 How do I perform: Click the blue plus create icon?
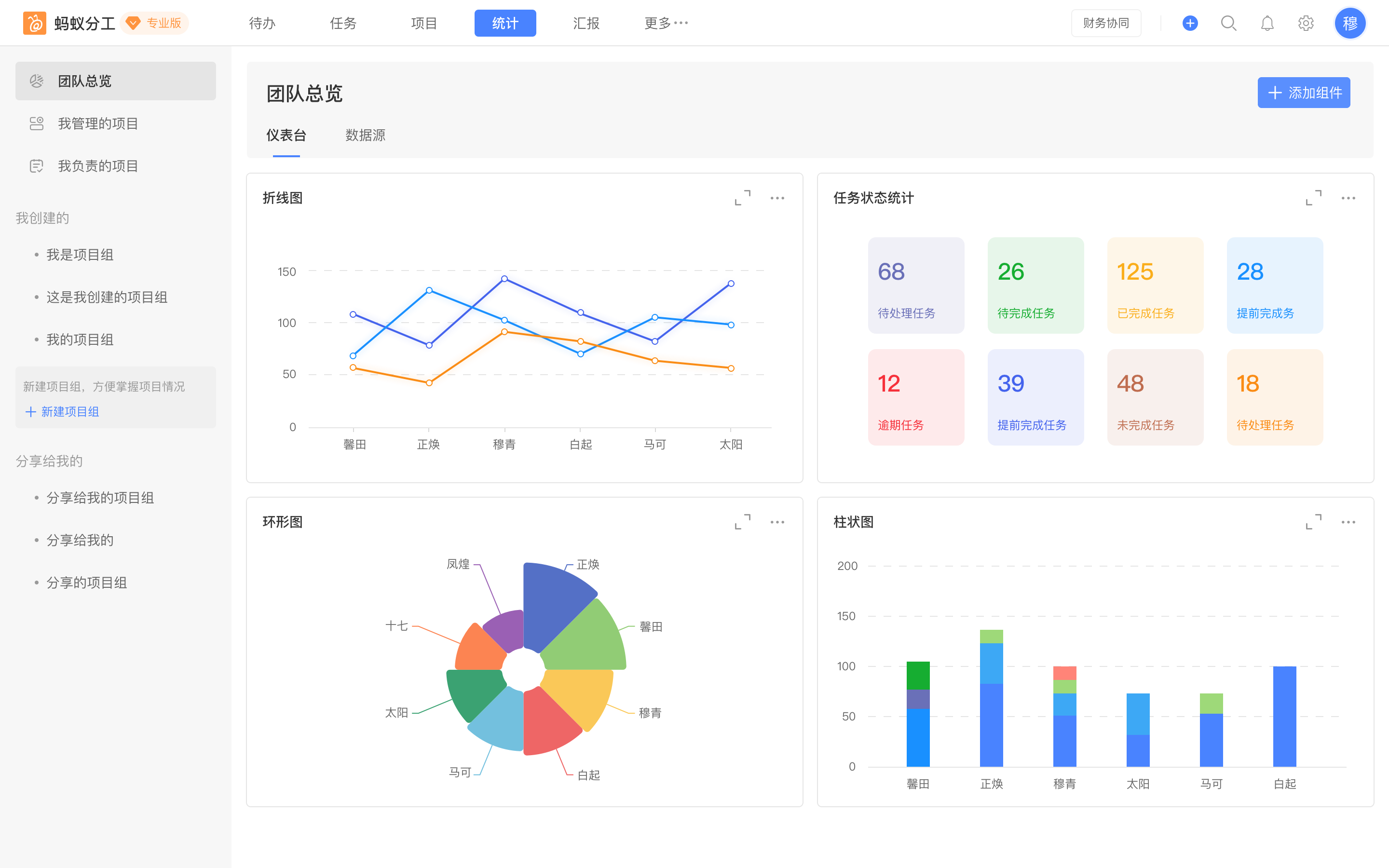point(1190,23)
